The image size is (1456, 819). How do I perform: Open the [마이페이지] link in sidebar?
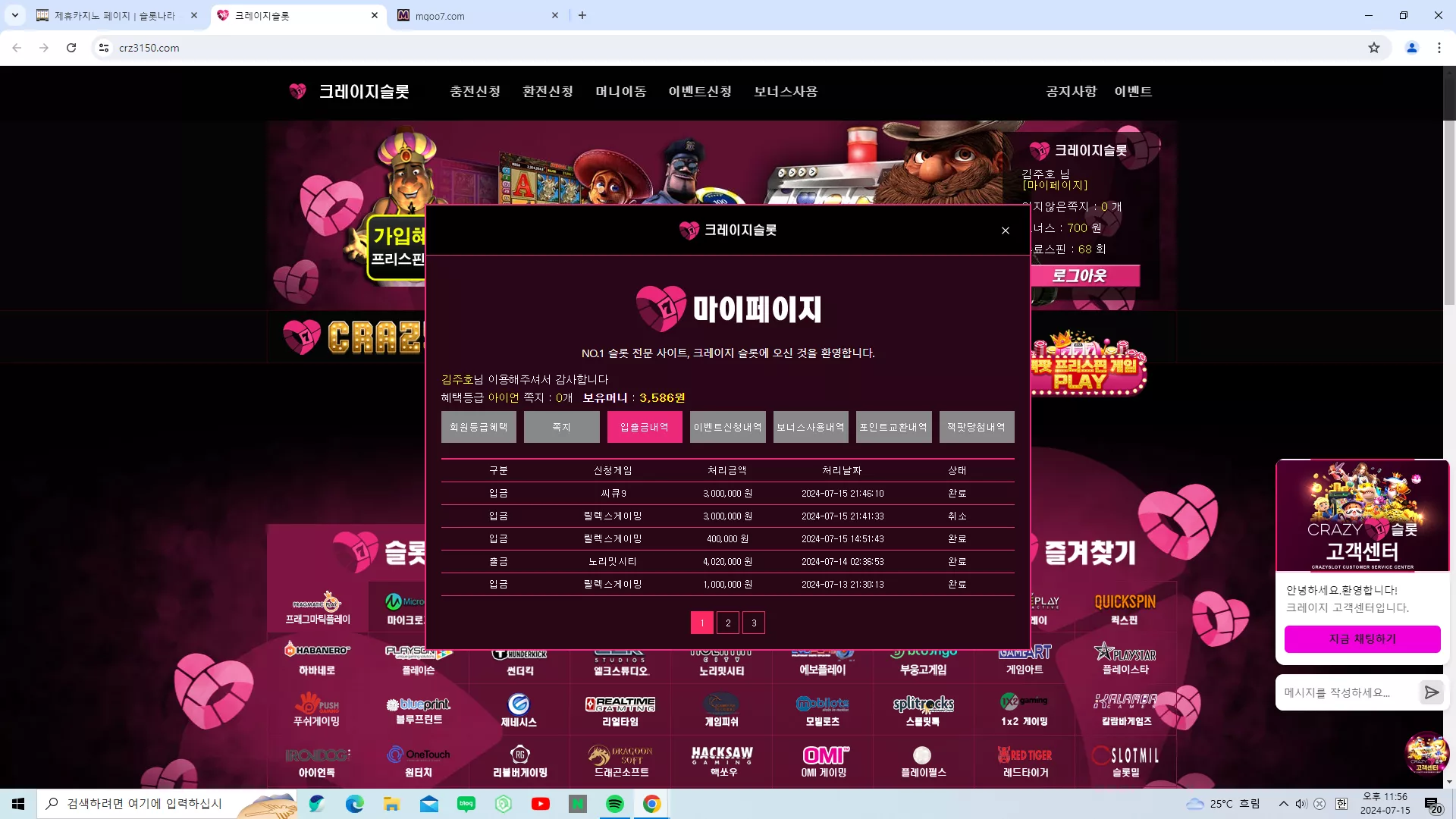click(x=1055, y=185)
